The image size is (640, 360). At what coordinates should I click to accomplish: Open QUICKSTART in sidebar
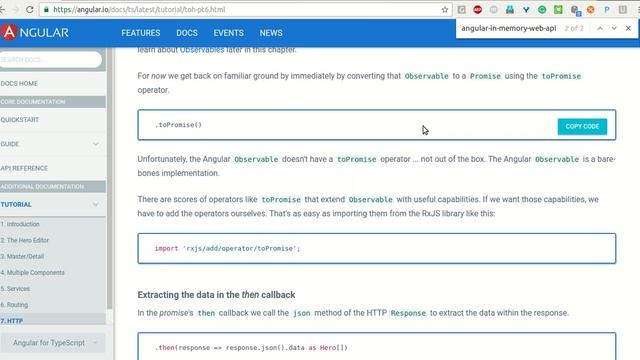(20, 120)
